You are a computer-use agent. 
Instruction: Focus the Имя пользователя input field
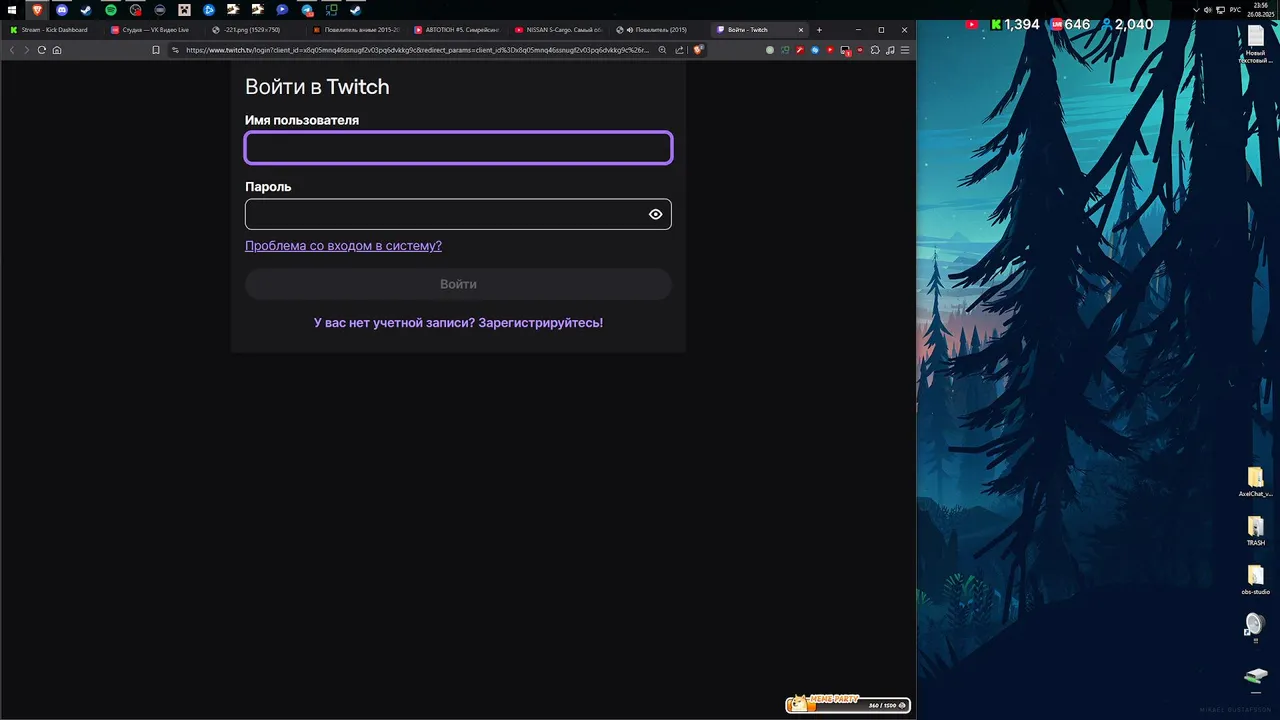tap(458, 148)
